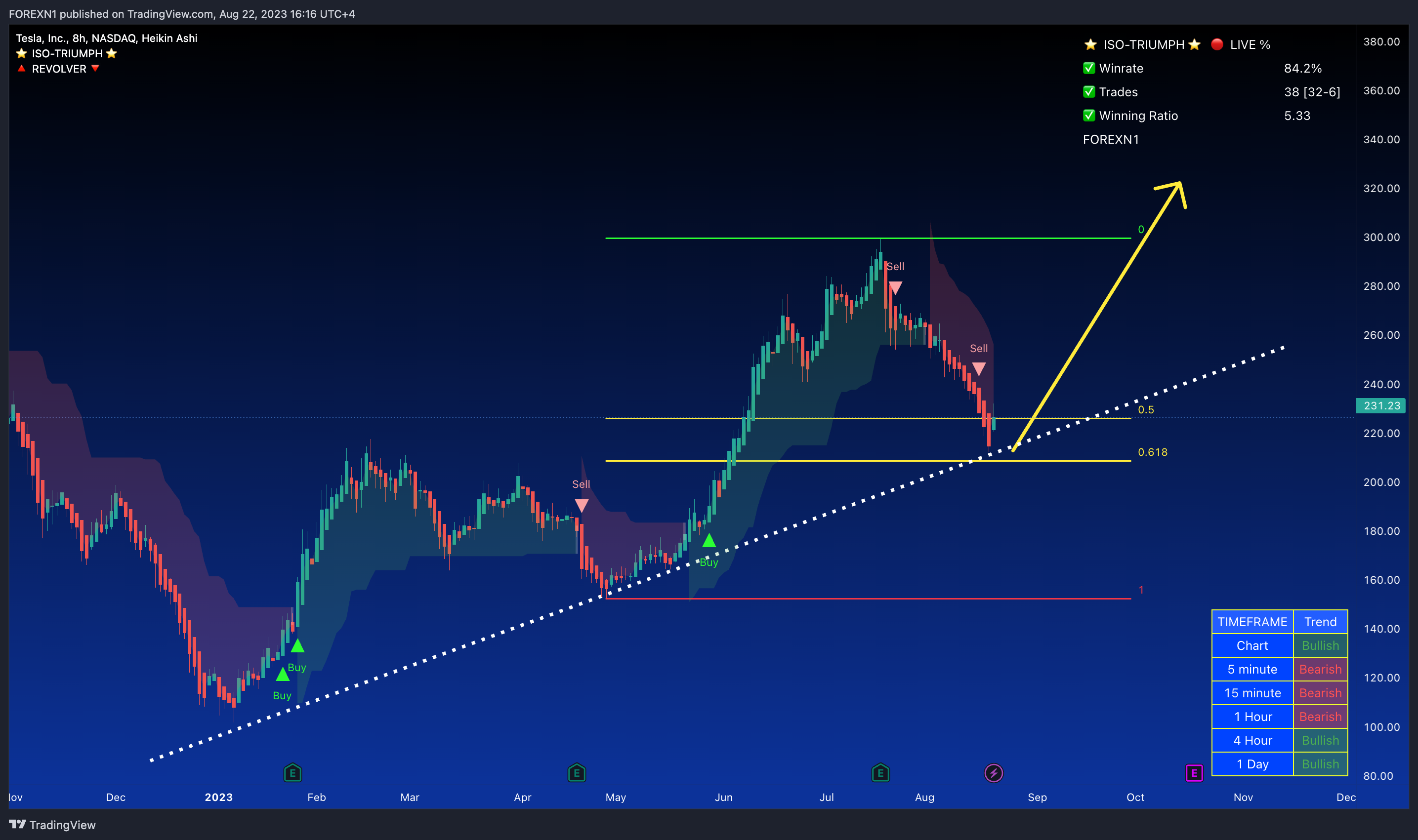Click the Trend header cell
This screenshot has height=840, width=1418.
coord(1320,622)
